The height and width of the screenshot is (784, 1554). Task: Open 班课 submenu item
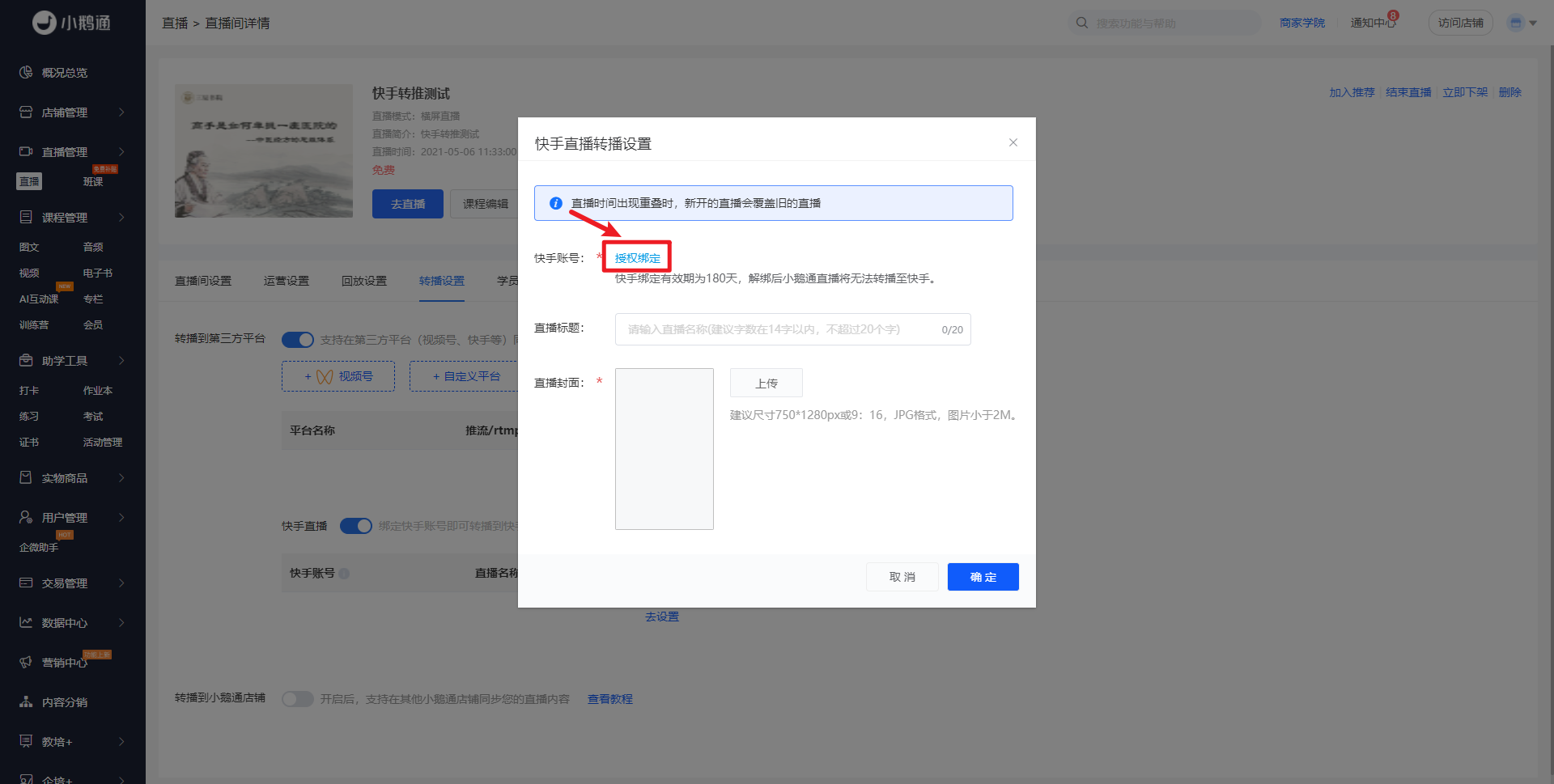93,181
